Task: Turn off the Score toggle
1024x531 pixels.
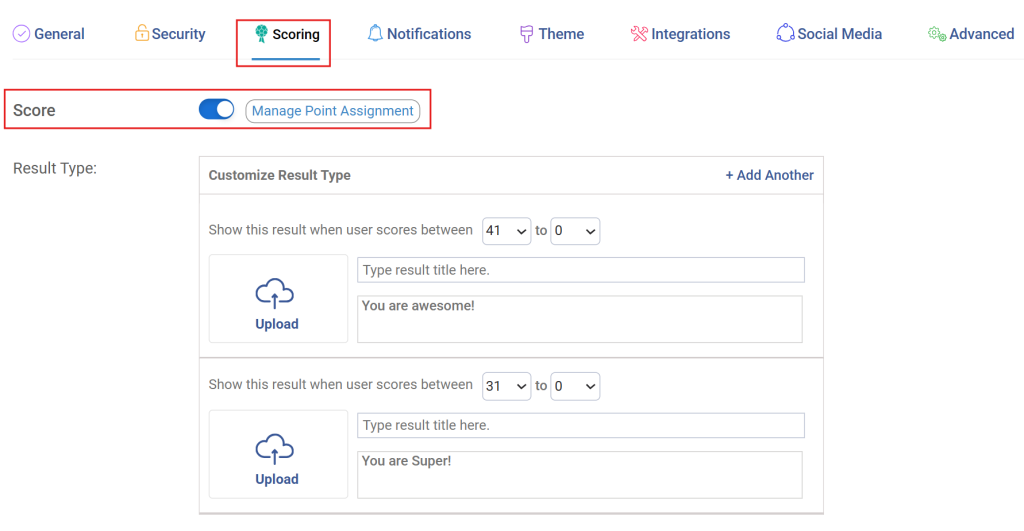Action: click(x=217, y=109)
